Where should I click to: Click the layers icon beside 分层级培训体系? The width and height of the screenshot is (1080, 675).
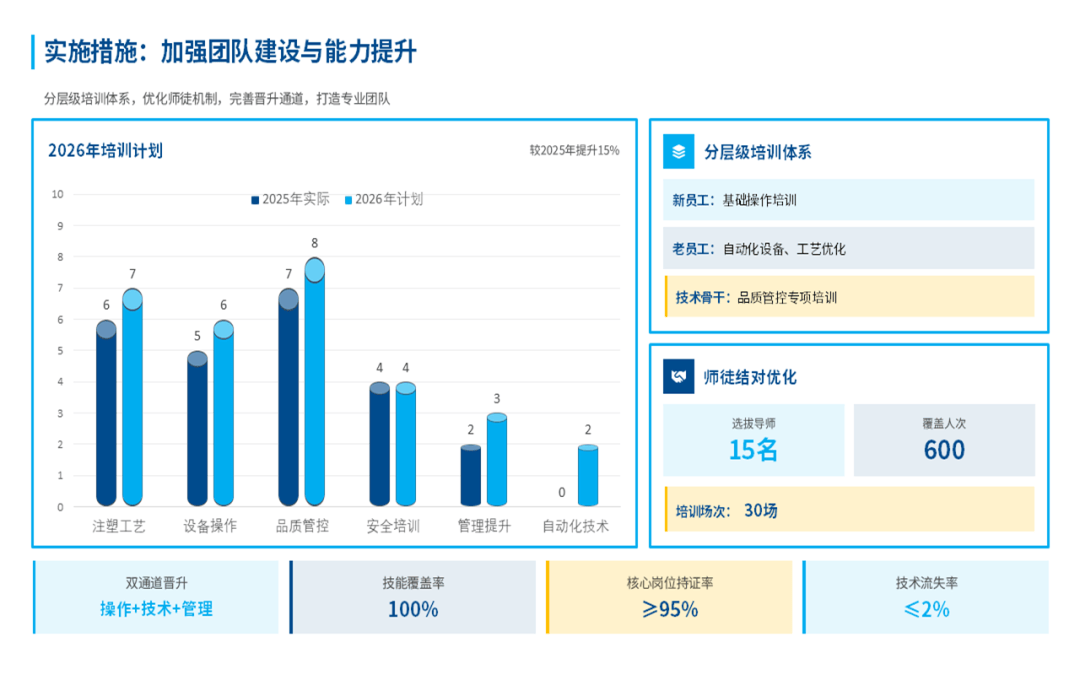tap(680, 152)
